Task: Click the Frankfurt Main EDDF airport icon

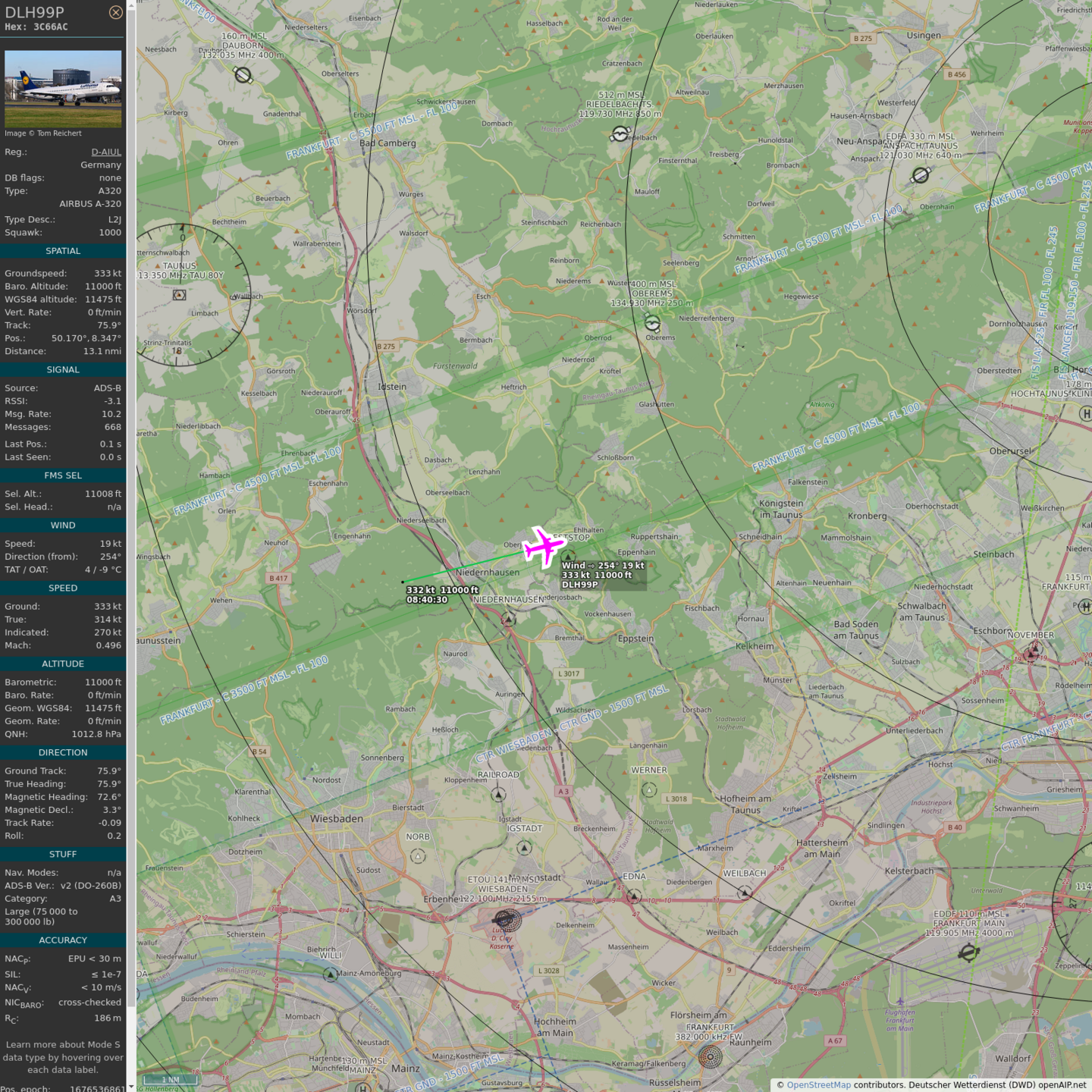Action: pos(968,952)
